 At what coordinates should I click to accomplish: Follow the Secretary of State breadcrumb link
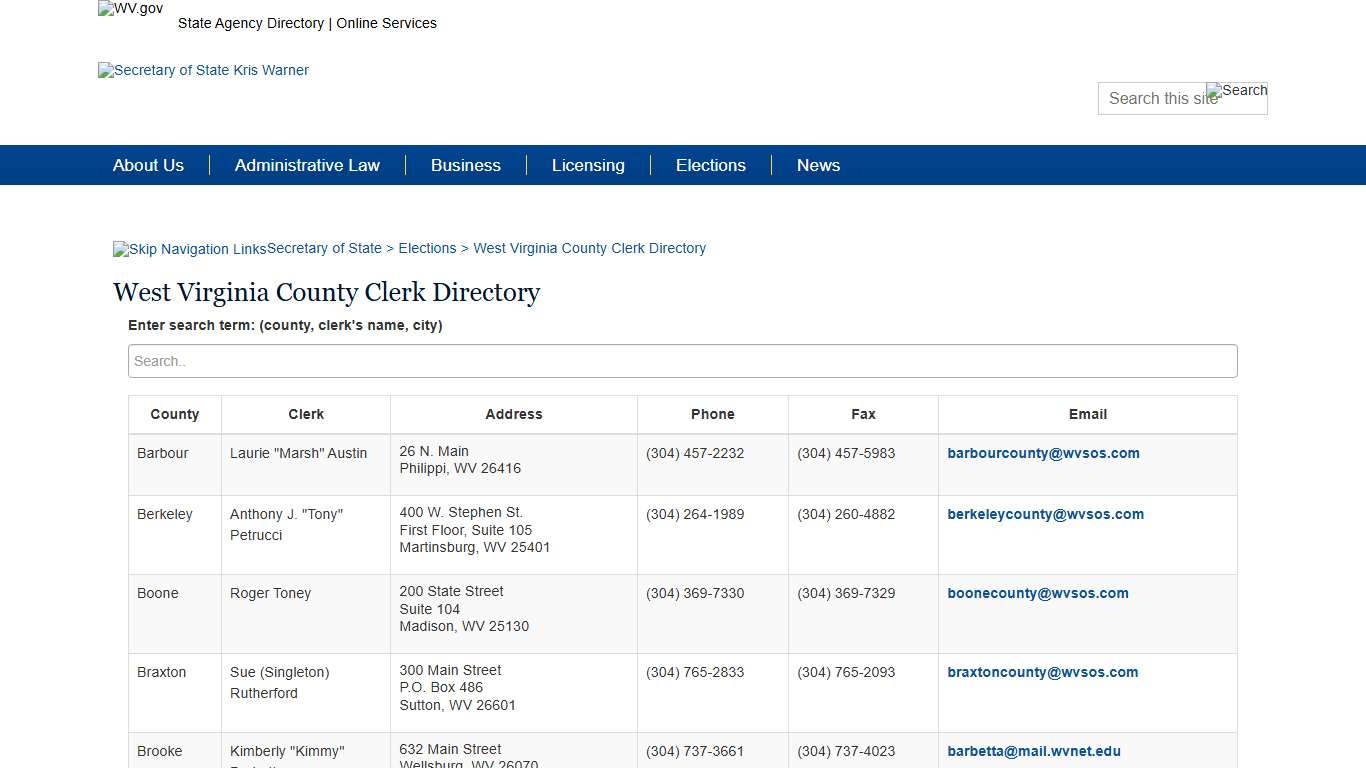pyautogui.click(x=324, y=248)
